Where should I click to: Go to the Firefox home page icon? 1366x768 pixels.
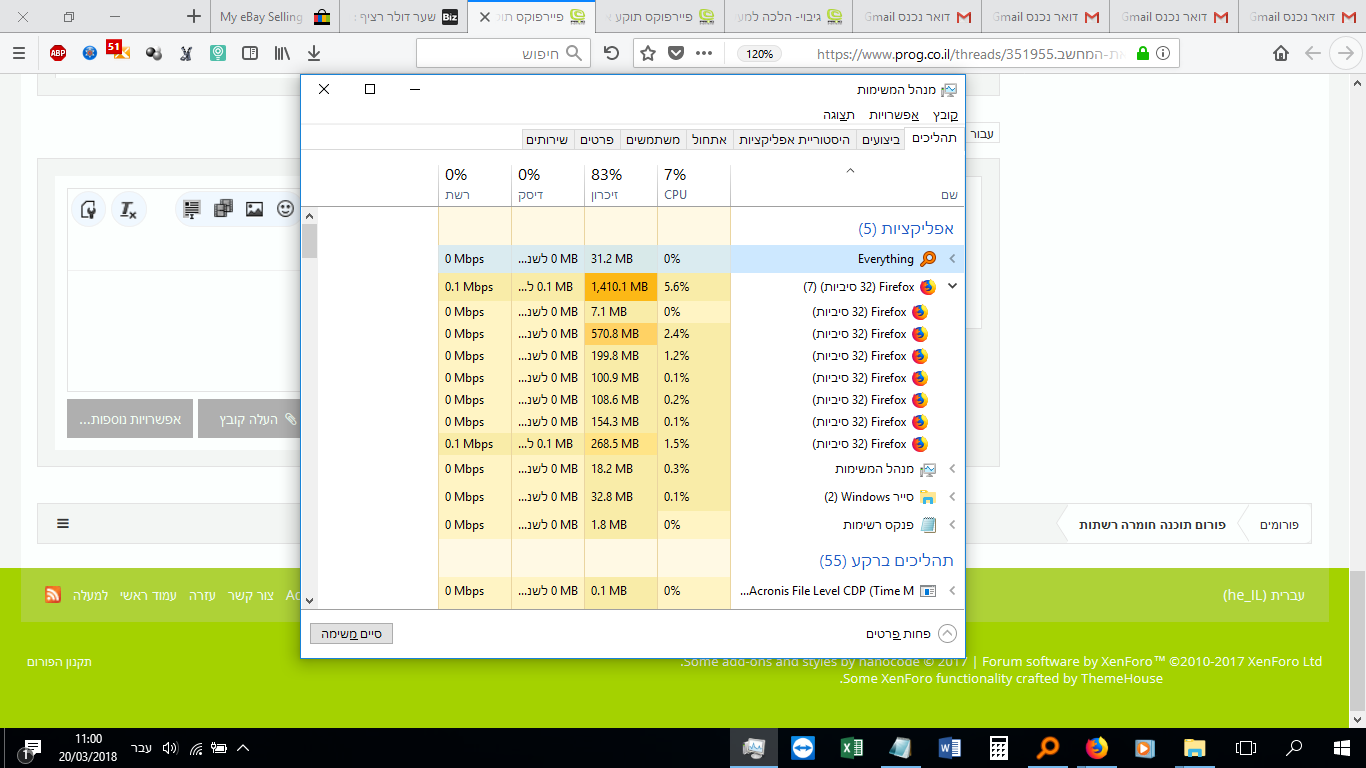pos(1280,53)
